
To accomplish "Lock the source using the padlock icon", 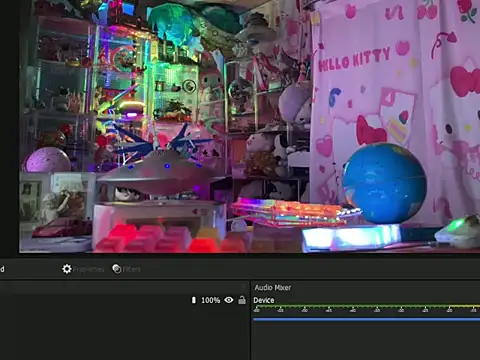I will pyautogui.click(x=242, y=300).
